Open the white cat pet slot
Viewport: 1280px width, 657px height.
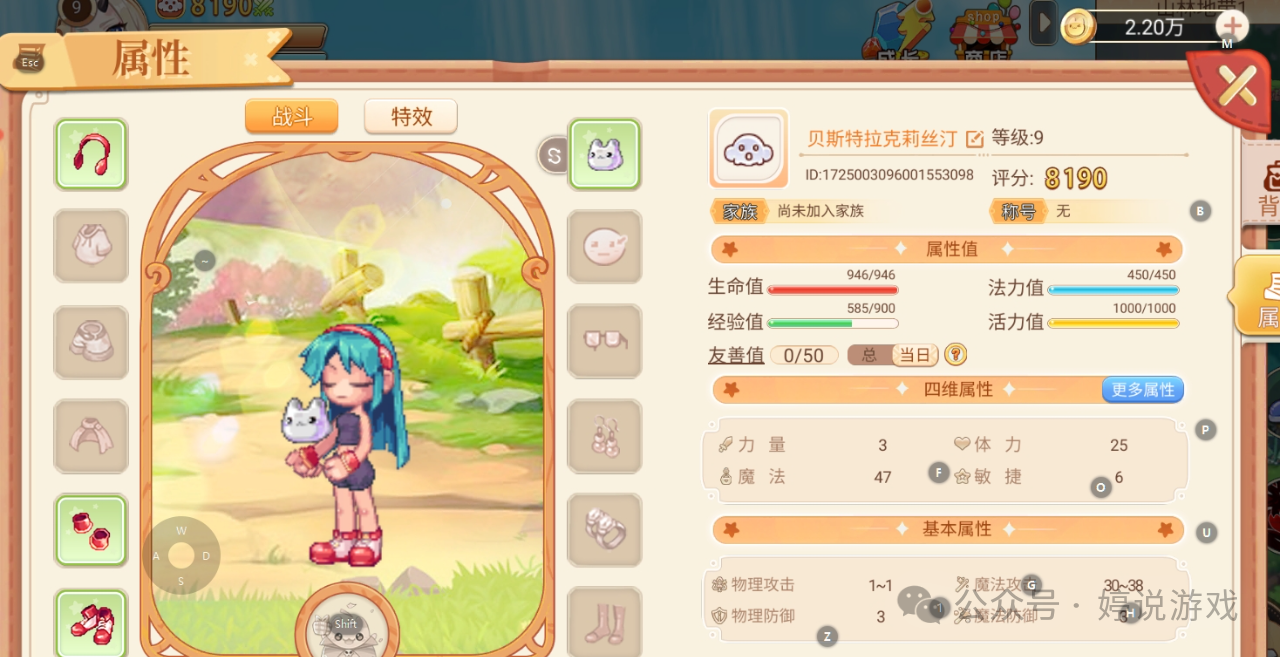click(604, 154)
